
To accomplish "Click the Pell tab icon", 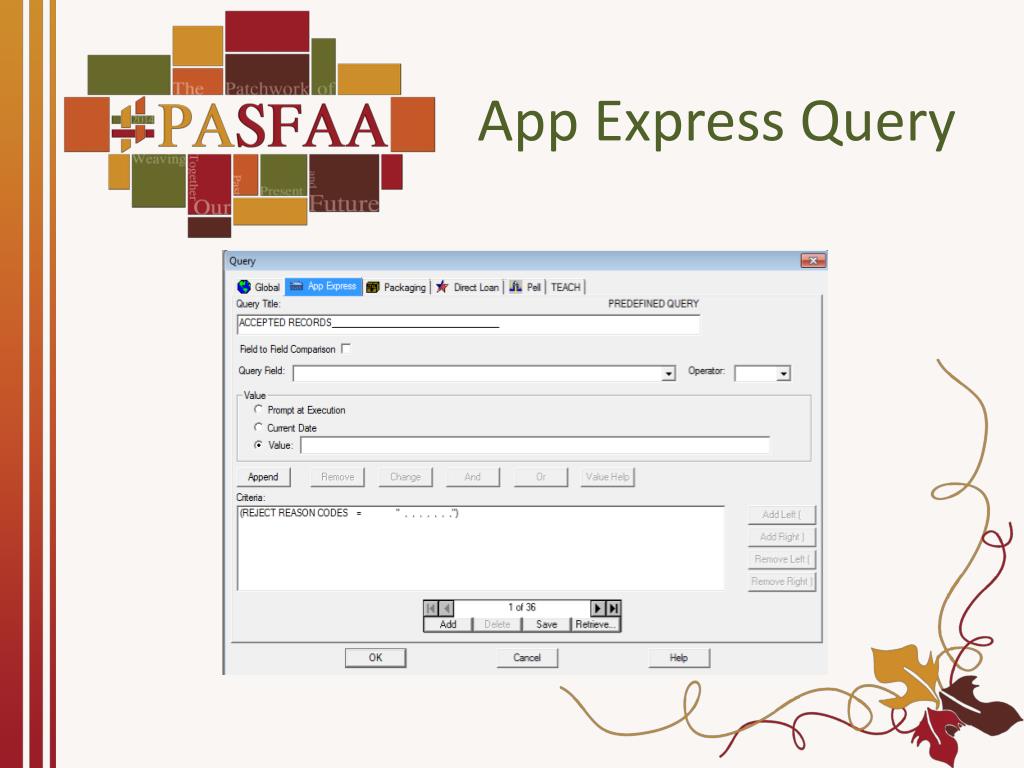I will coord(516,287).
